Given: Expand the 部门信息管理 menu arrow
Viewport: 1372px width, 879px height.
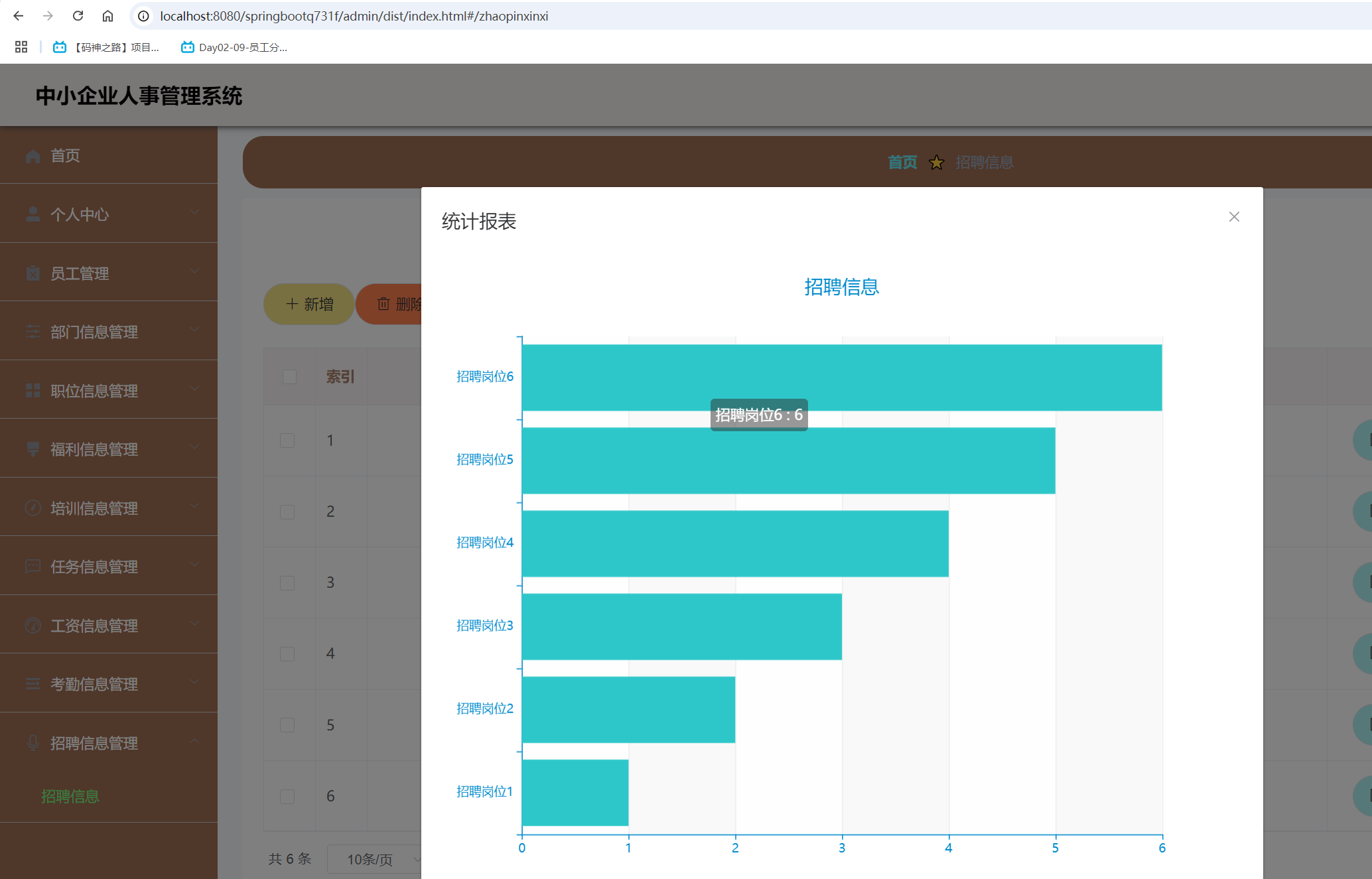Looking at the screenshot, I should pyautogui.click(x=194, y=330).
